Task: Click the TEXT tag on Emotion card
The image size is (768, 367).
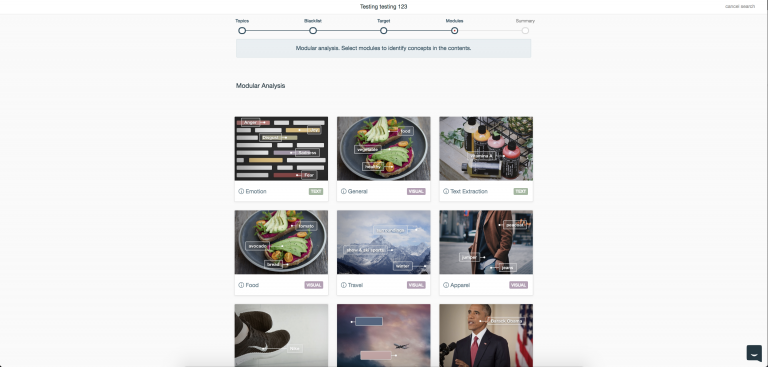Action: point(316,192)
